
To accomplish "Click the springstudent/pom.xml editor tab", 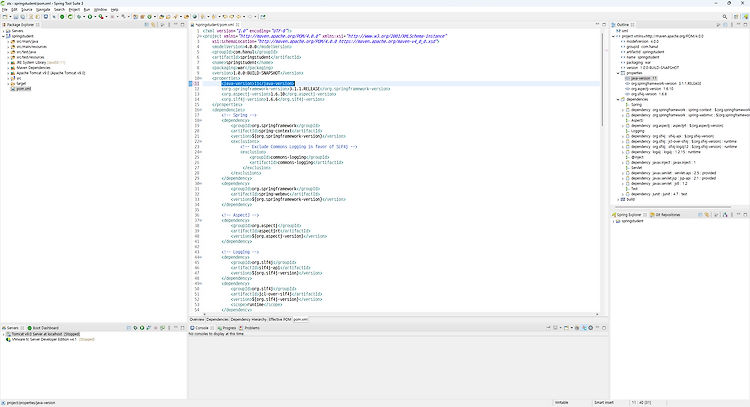I will click(215, 24).
